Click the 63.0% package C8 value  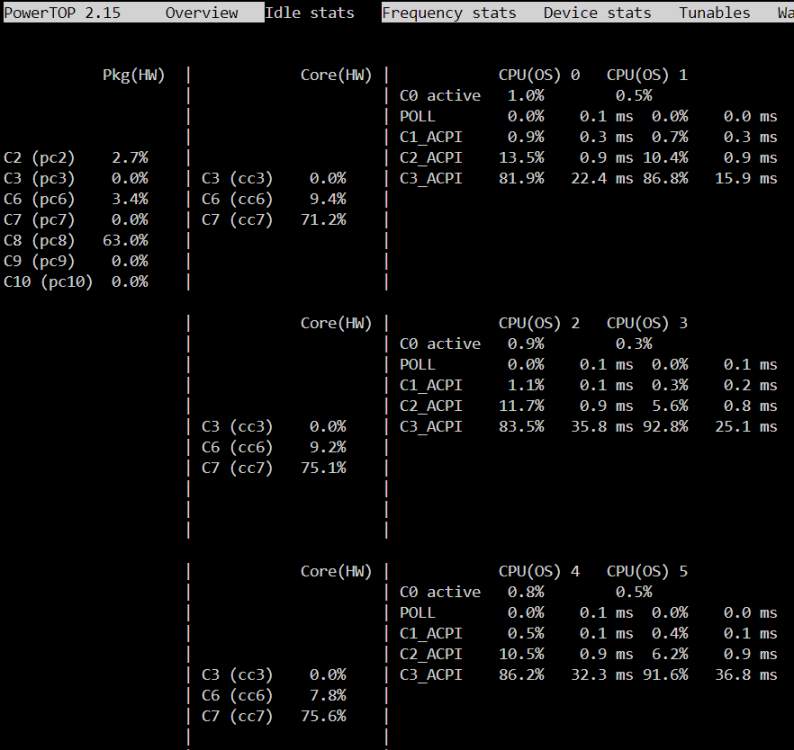click(x=125, y=240)
